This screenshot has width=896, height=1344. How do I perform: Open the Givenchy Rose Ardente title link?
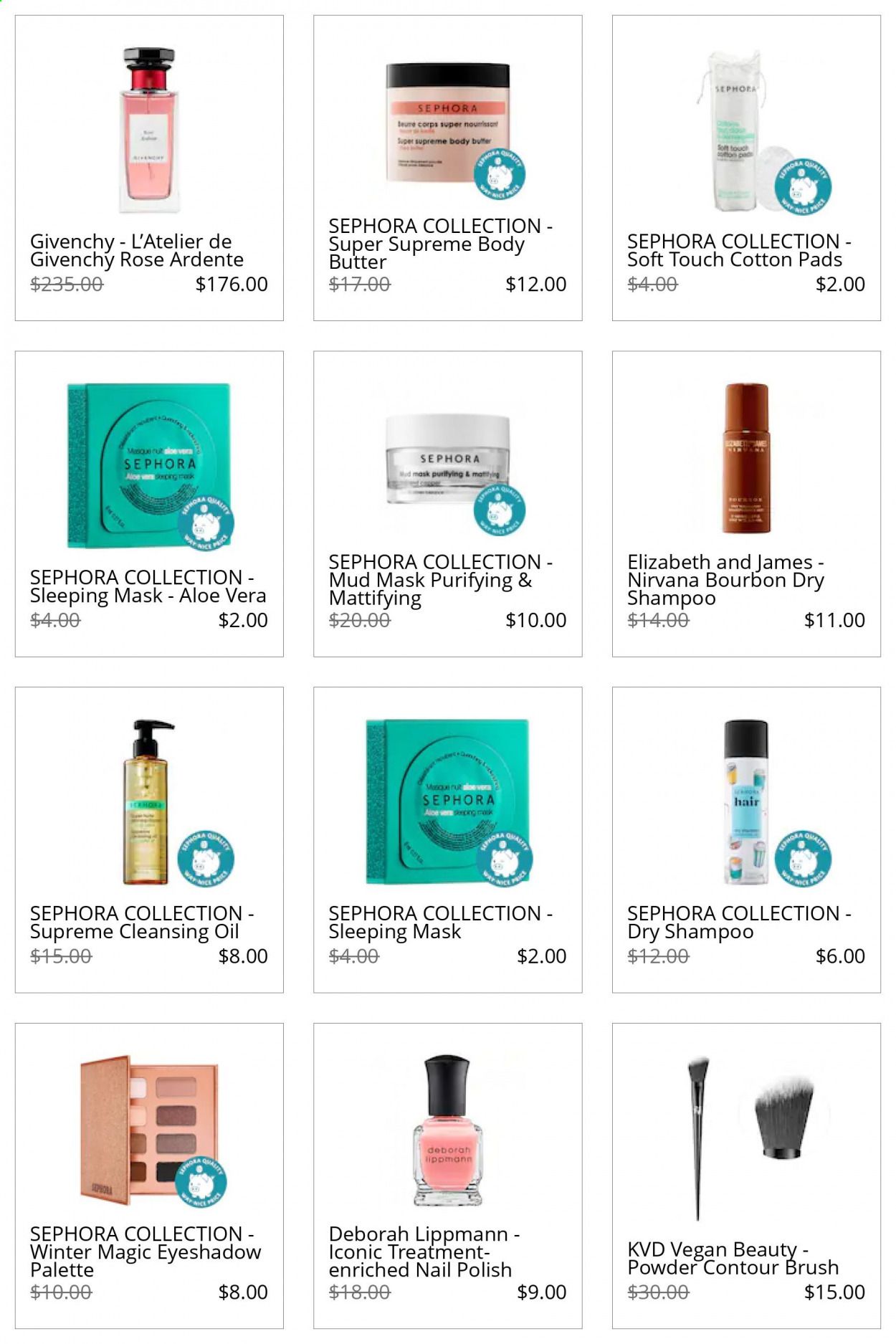137,251
